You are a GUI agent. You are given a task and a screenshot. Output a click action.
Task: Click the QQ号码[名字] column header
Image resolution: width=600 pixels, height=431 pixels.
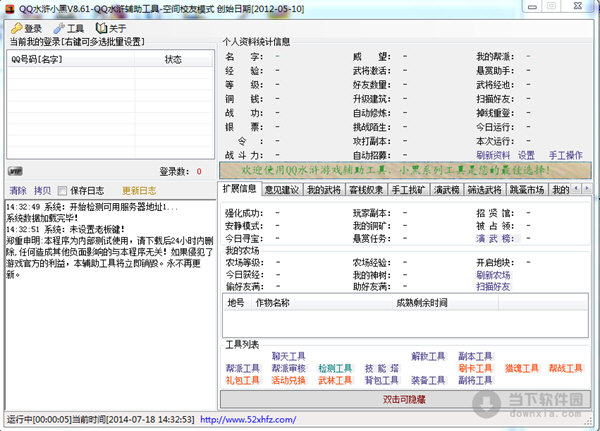71,59
